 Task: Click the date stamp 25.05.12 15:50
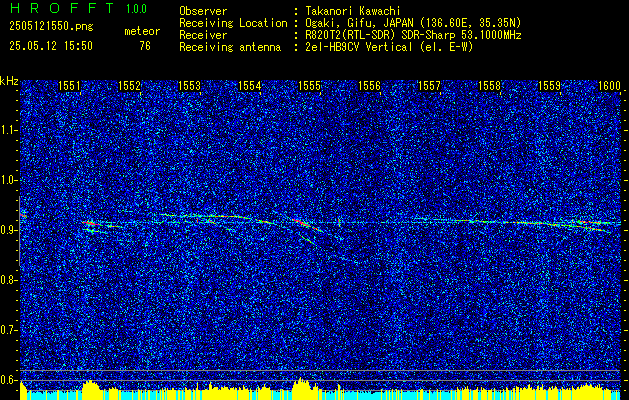click(x=51, y=46)
